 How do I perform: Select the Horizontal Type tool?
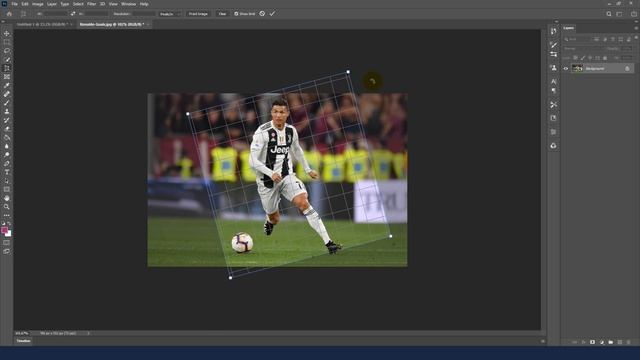tap(7, 172)
